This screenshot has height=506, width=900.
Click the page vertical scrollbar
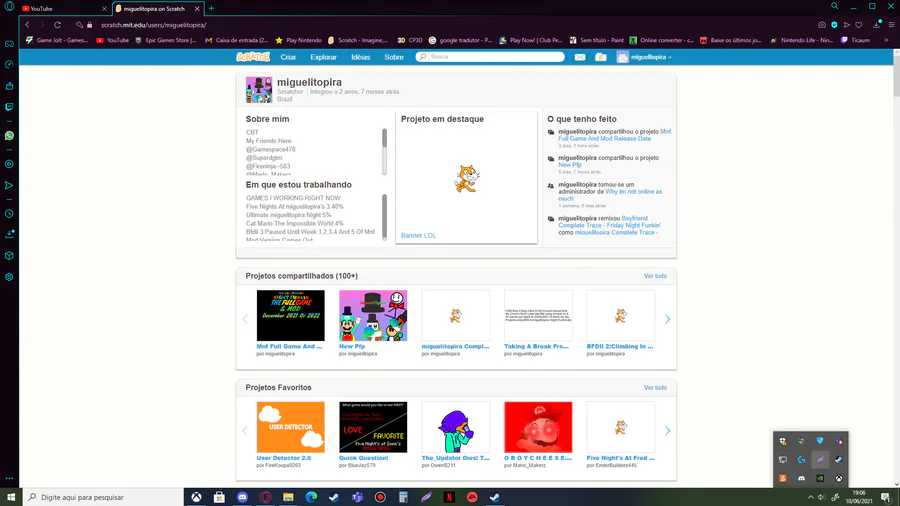pyautogui.click(x=896, y=76)
